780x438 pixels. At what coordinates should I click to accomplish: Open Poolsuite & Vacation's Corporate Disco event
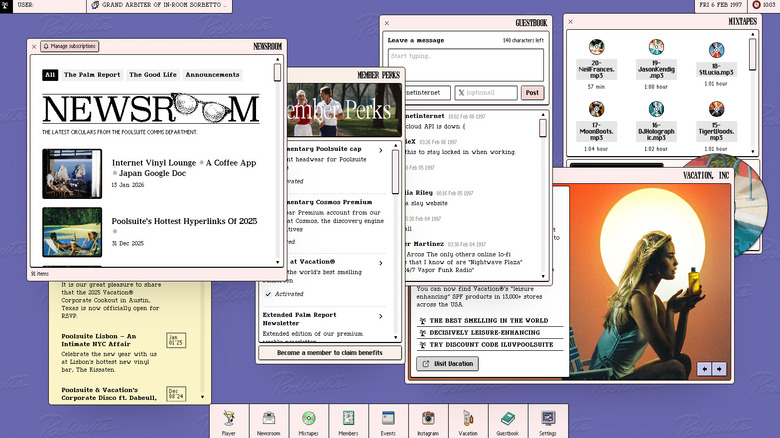click(109, 394)
